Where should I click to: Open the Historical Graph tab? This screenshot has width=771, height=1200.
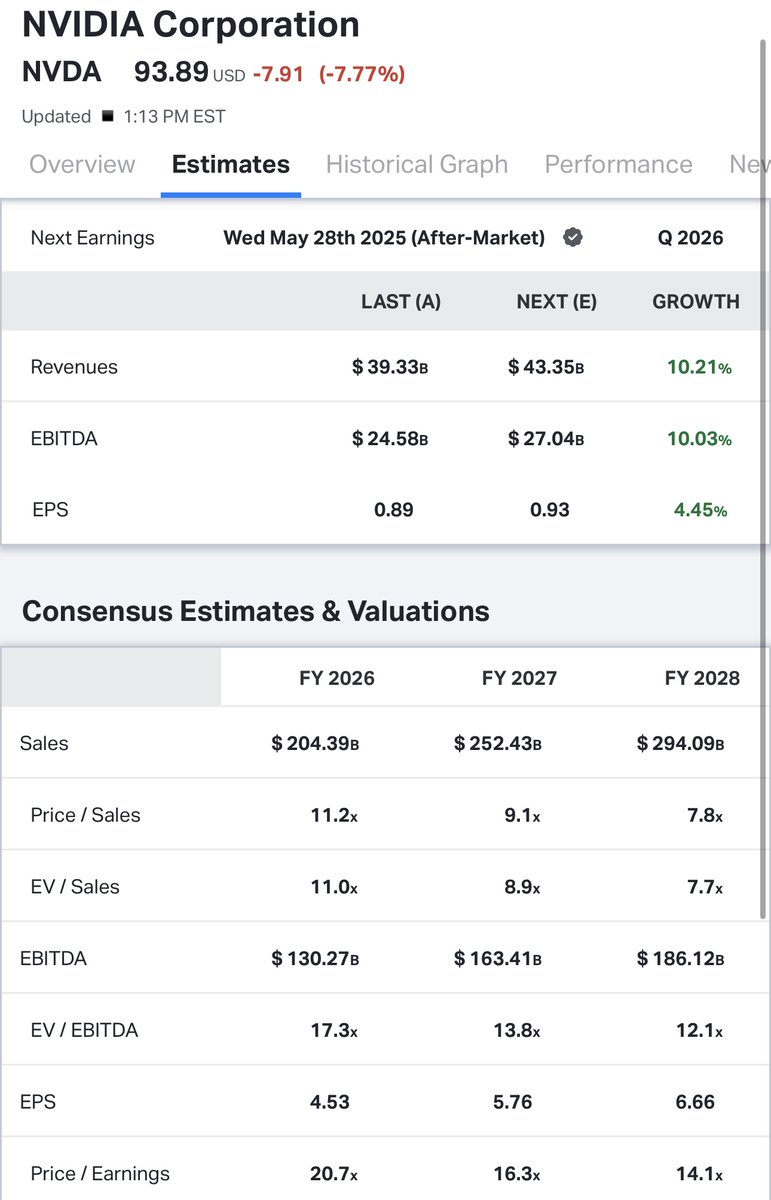(x=417, y=164)
